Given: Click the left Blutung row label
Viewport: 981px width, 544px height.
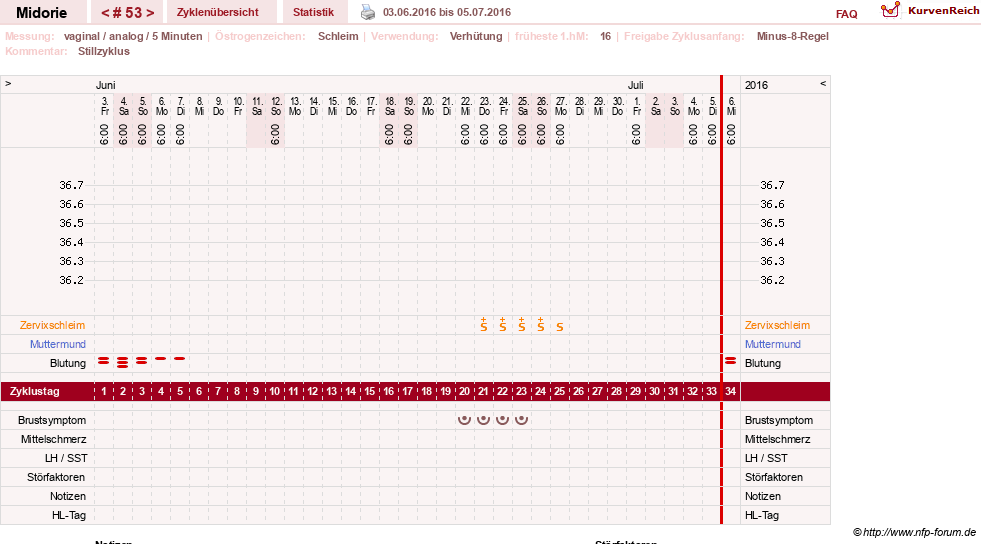Looking at the screenshot, I should tap(68, 363).
